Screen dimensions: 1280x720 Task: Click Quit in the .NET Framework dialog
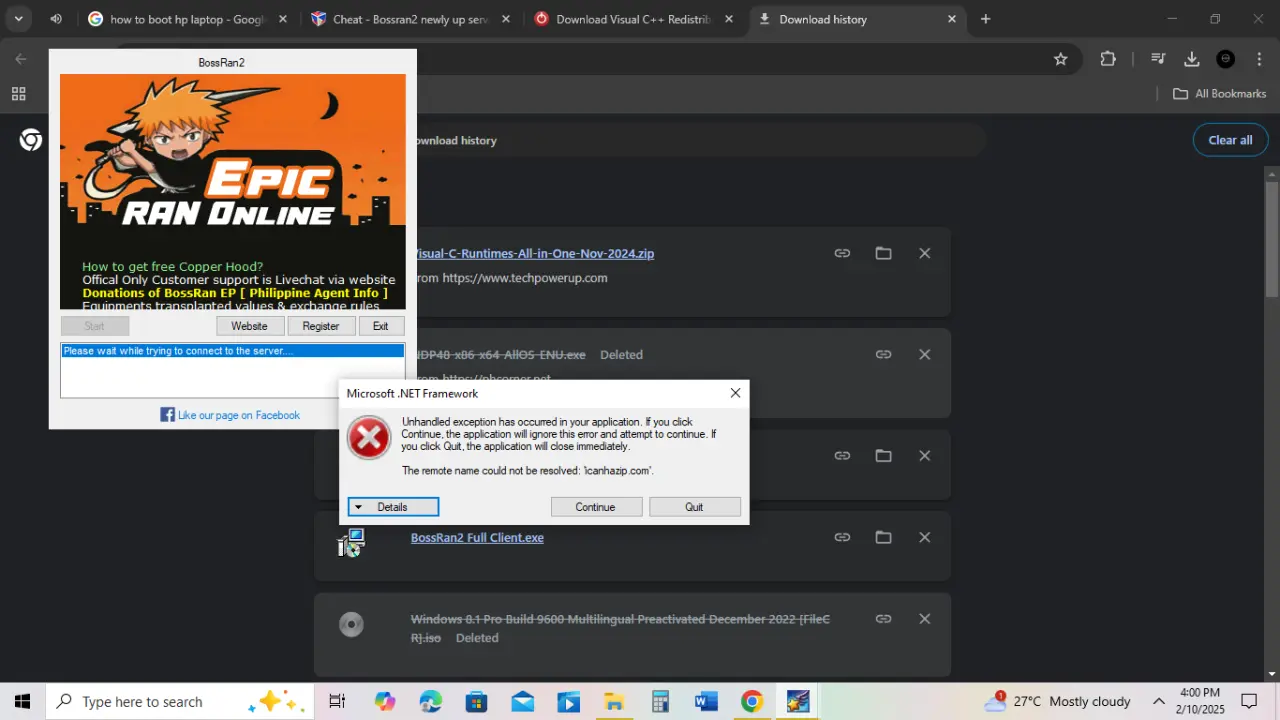click(x=694, y=507)
